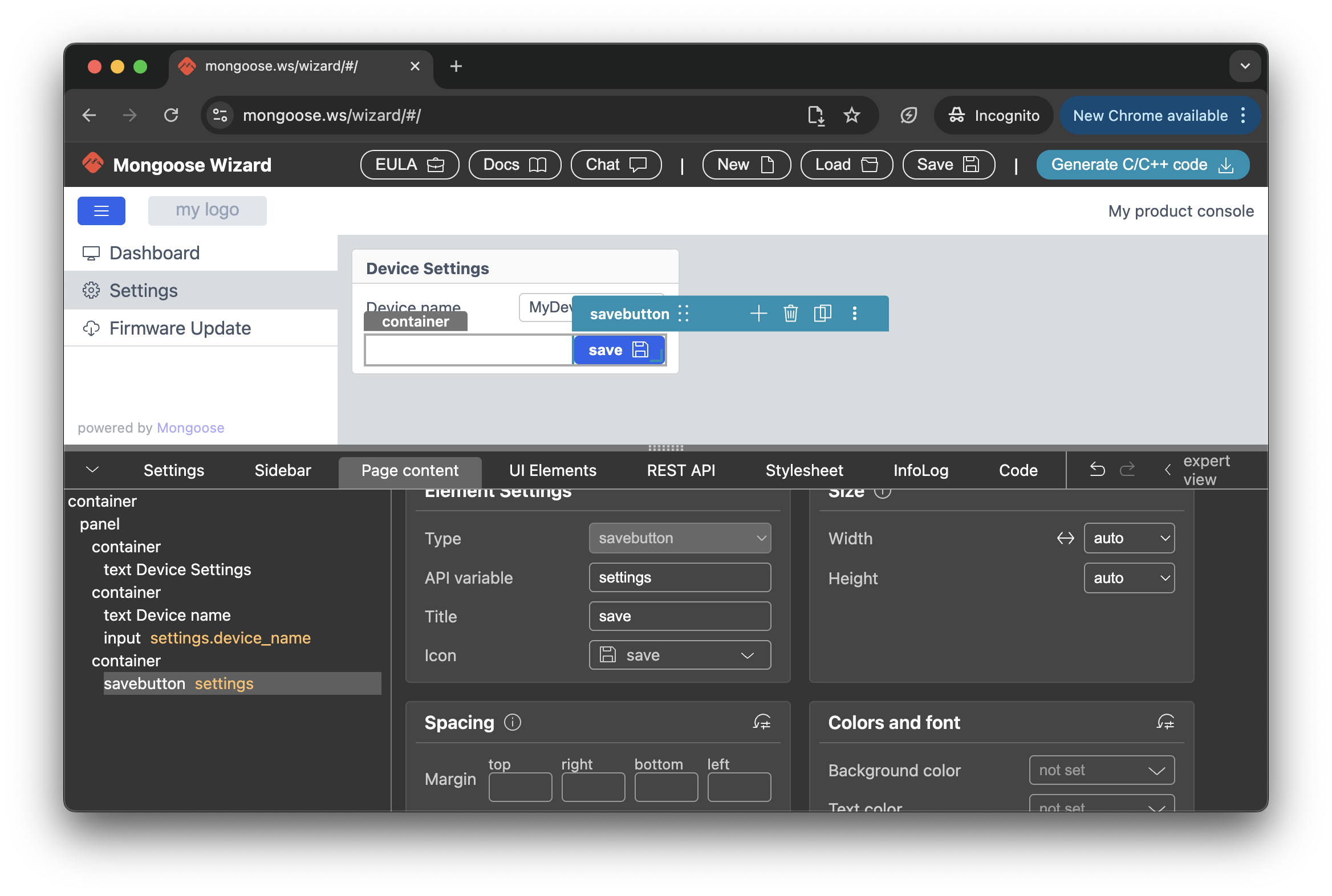Toggle expert view chevron
Screen dimensions: 1332x896
pos(1167,470)
